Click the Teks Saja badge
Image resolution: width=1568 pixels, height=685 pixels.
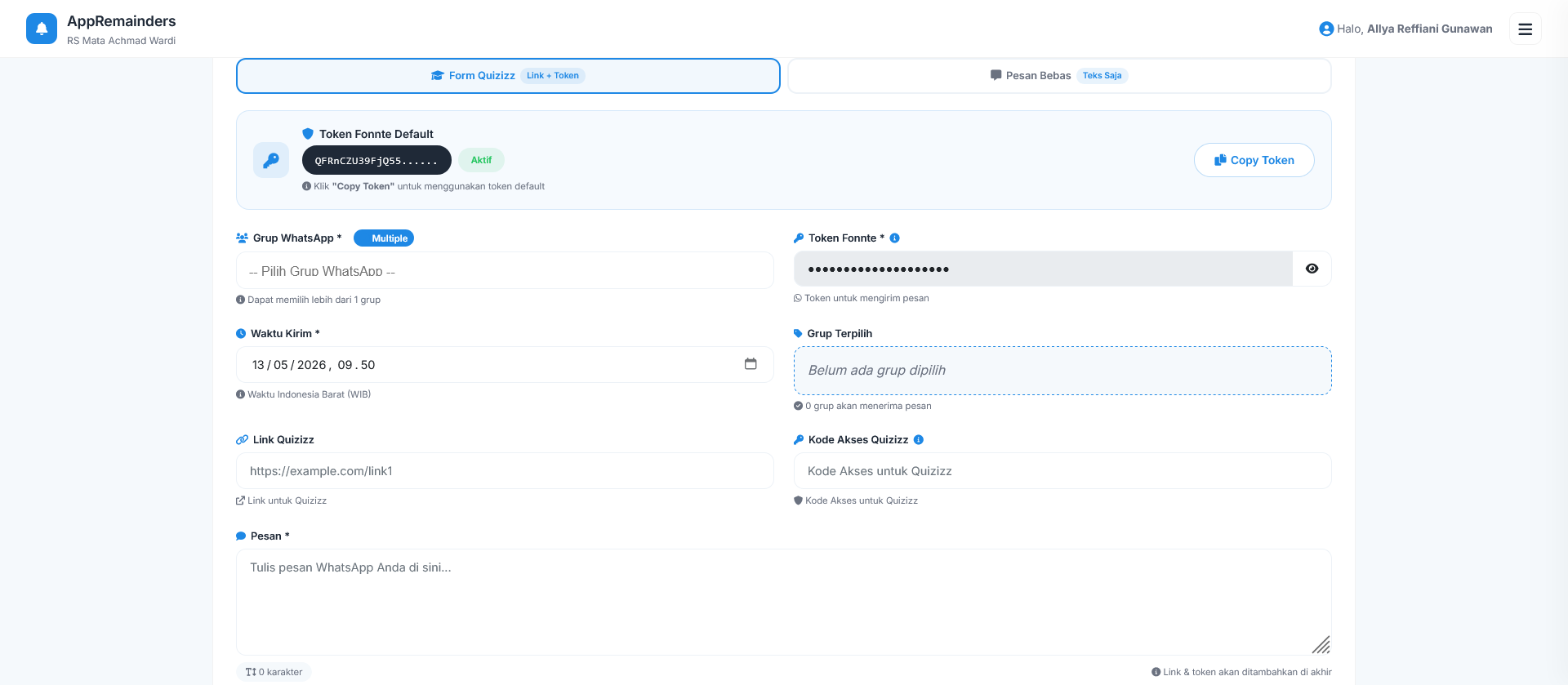click(x=1102, y=76)
